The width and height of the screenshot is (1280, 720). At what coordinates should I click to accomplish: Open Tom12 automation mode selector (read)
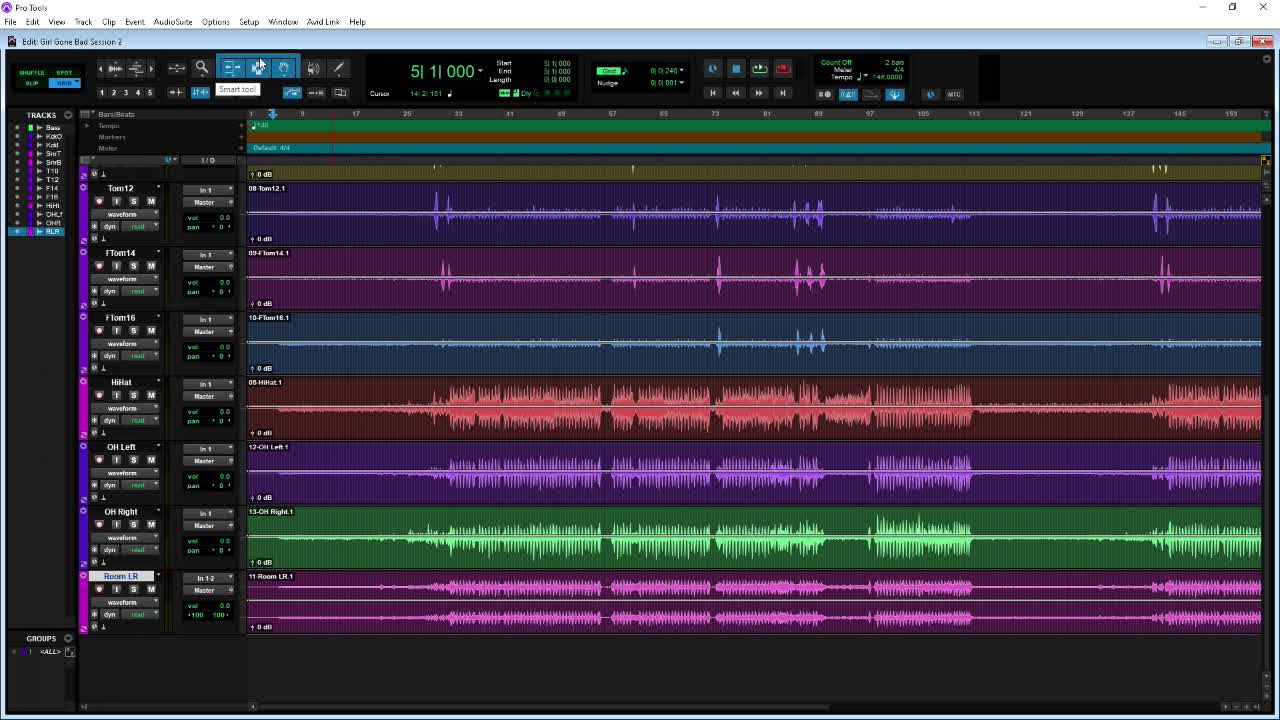point(140,226)
